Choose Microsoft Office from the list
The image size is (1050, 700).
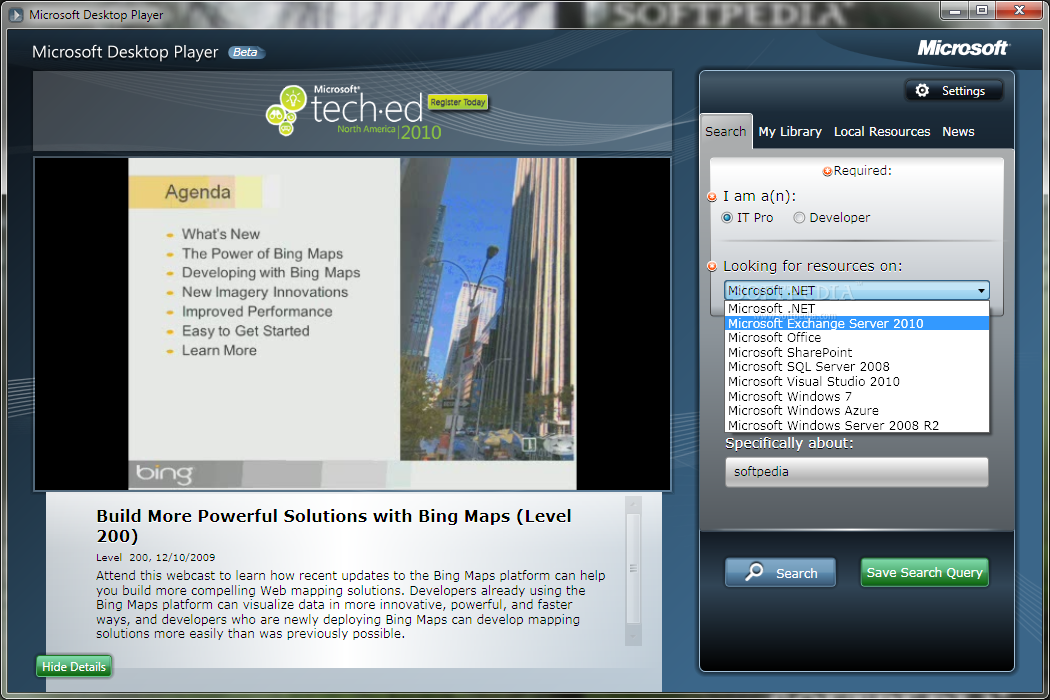(856, 338)
